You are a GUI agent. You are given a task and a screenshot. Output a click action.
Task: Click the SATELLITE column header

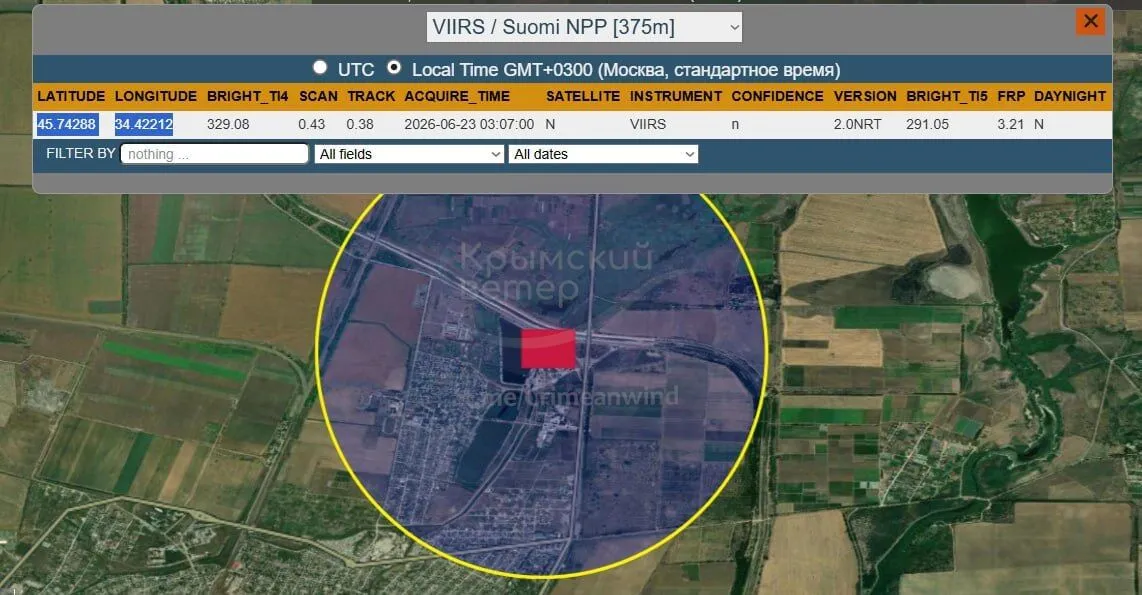point(583,96)
